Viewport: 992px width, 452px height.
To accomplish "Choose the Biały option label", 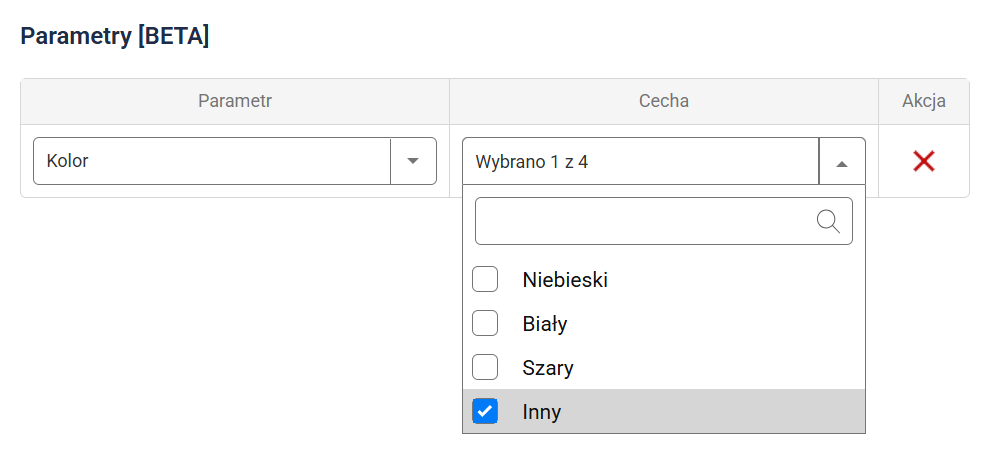I will [545, 324].
